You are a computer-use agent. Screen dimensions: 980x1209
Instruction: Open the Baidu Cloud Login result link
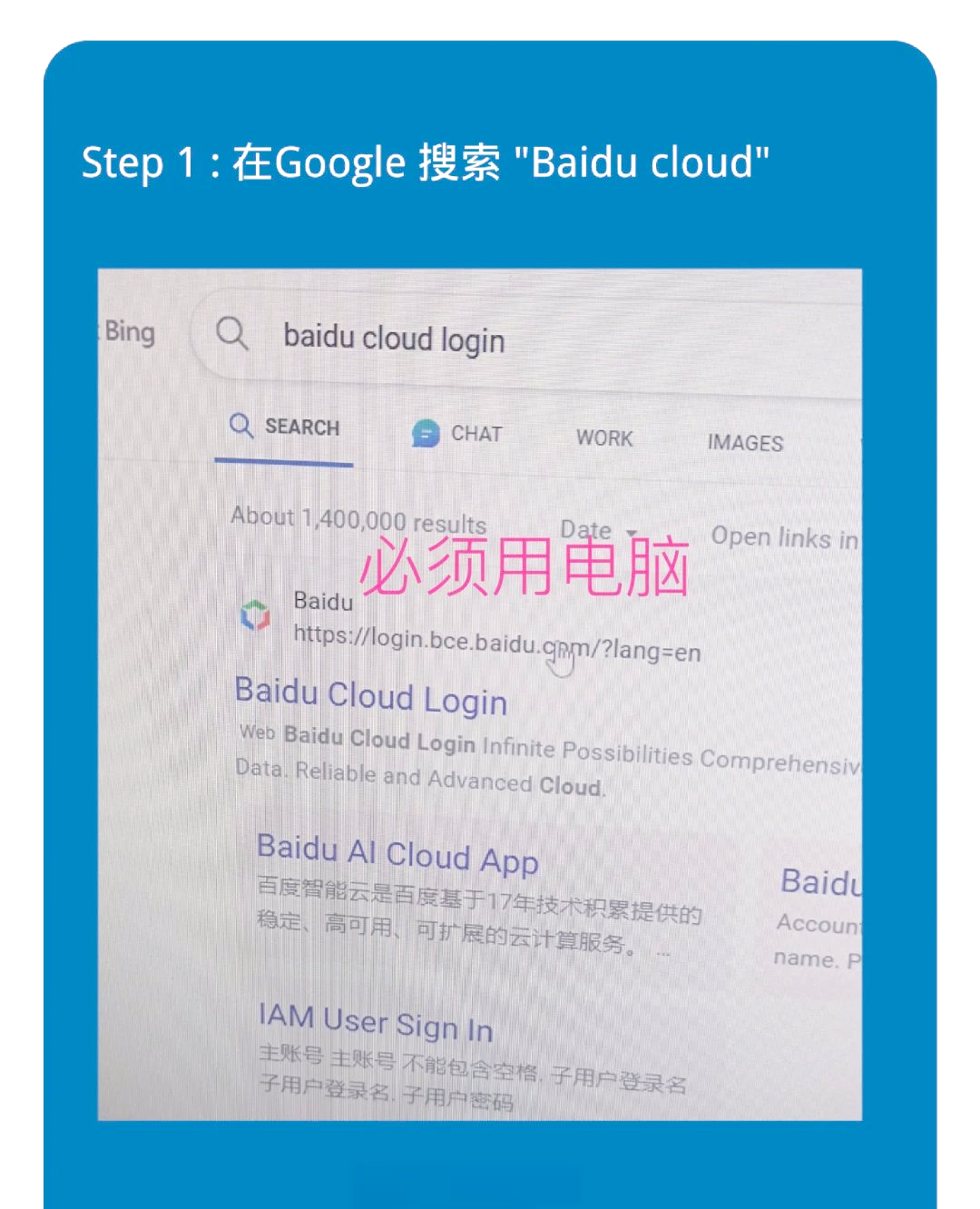(370, 697)
